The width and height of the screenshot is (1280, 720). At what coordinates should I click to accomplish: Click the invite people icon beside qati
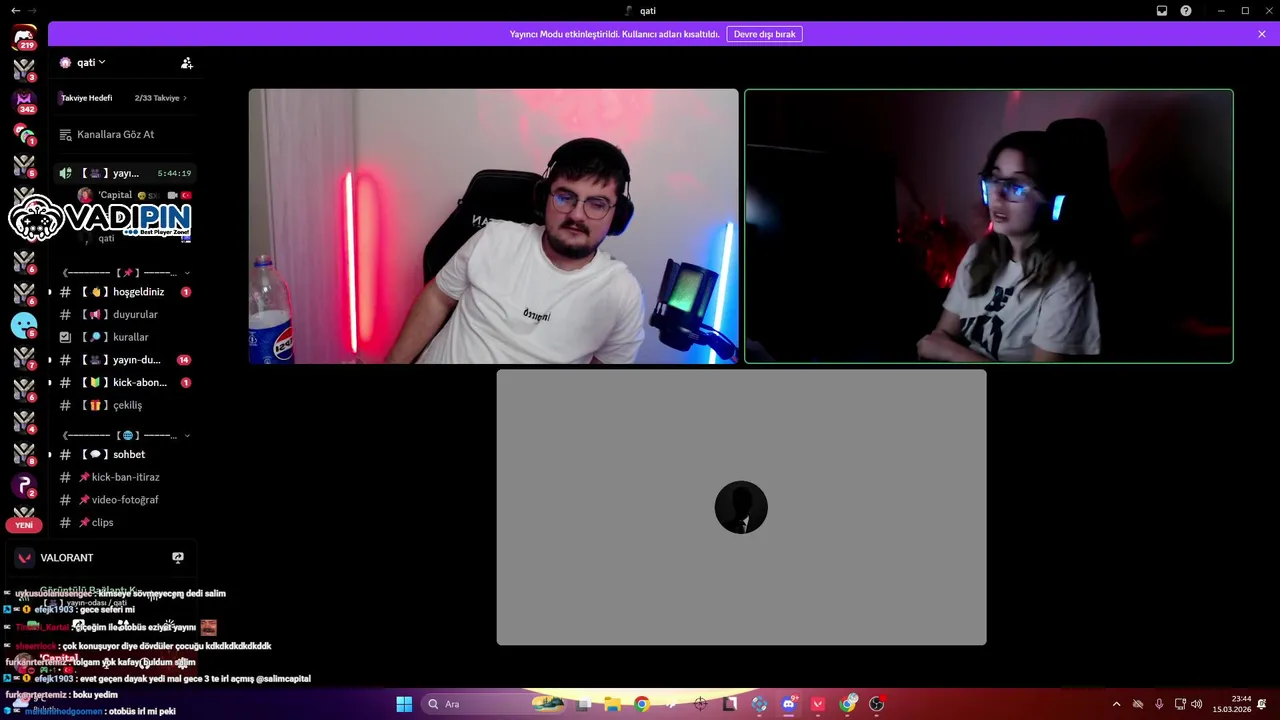tap(186, 62)
